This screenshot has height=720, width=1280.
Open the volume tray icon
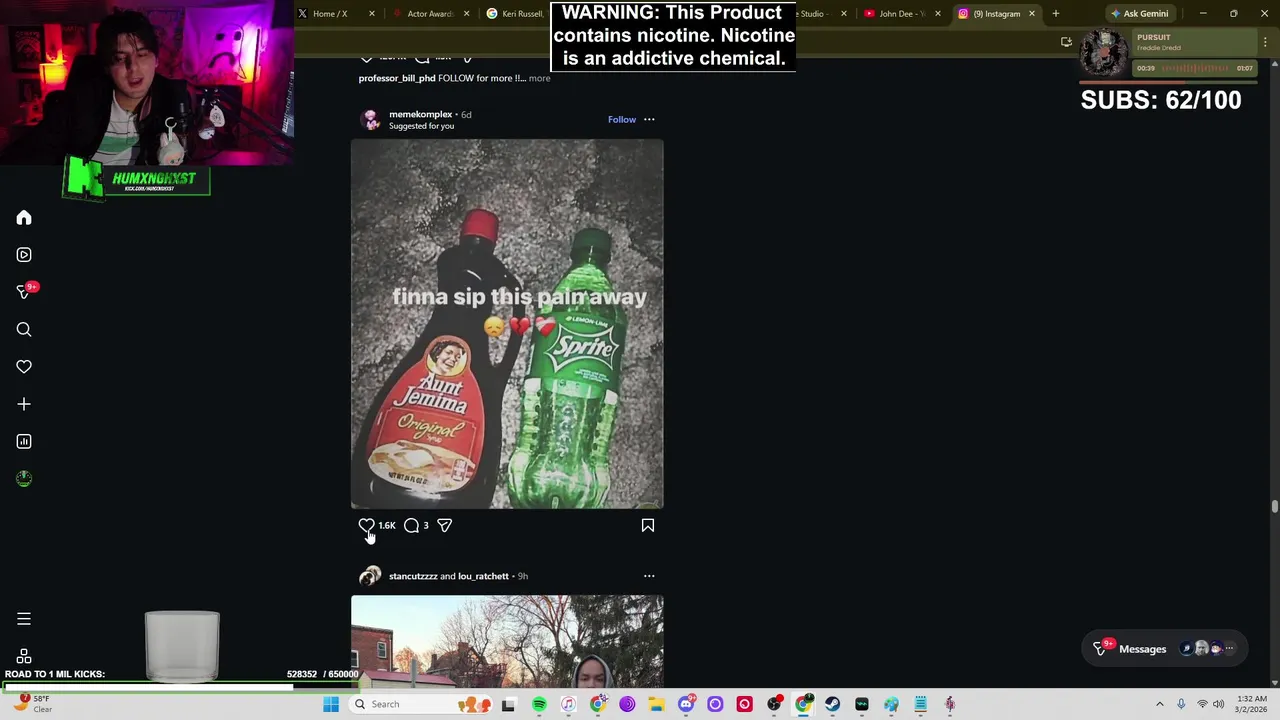[1218, 704]
